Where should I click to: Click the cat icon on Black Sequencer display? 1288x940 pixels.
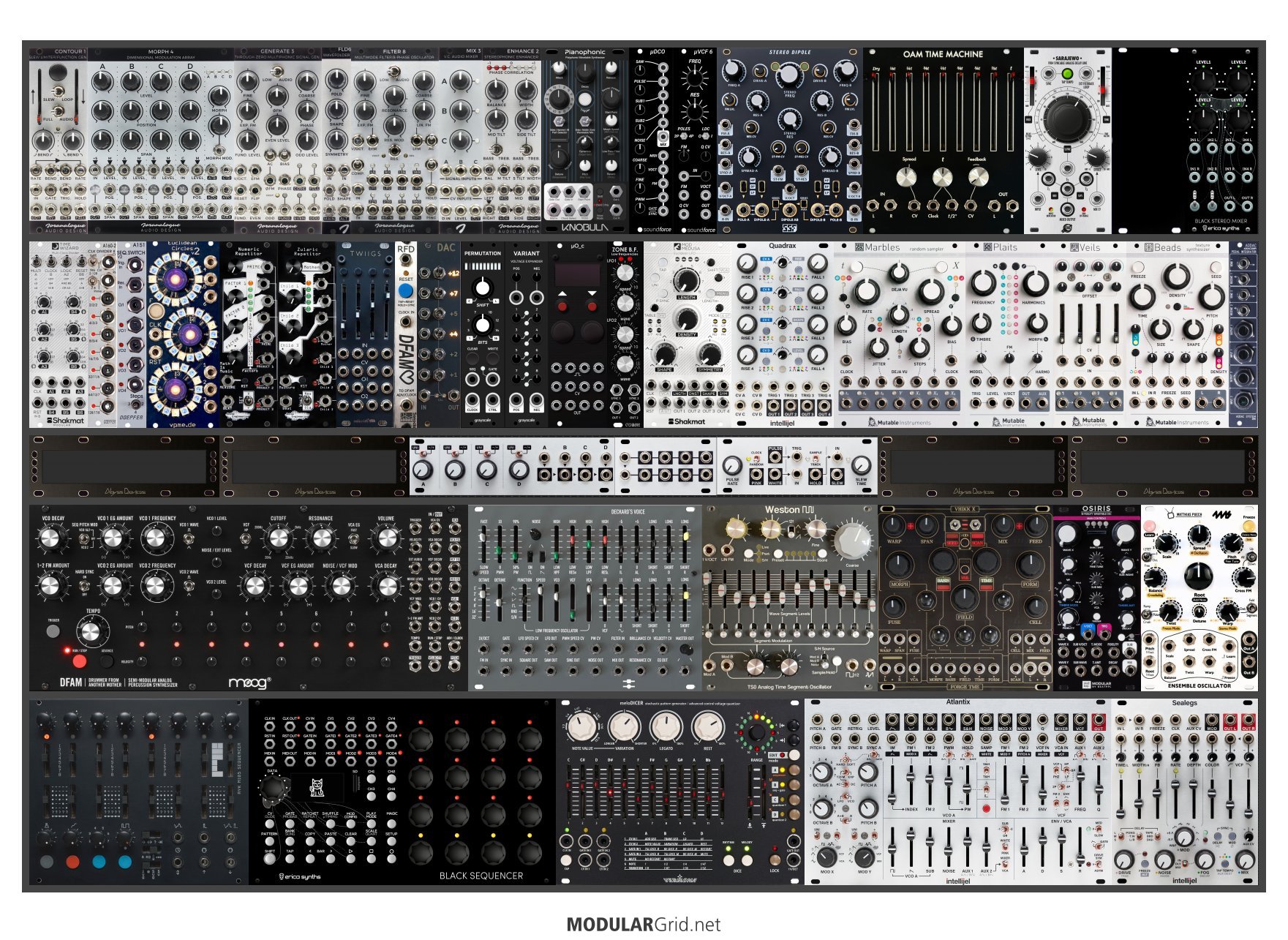[317, 788]
